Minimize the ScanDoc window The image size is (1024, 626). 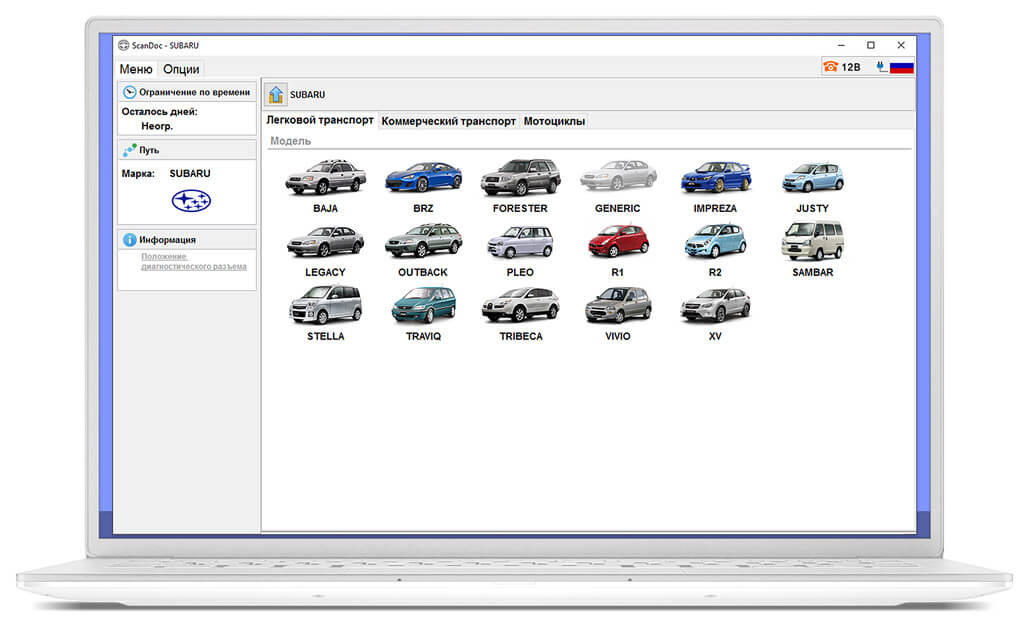coord(841,45)
